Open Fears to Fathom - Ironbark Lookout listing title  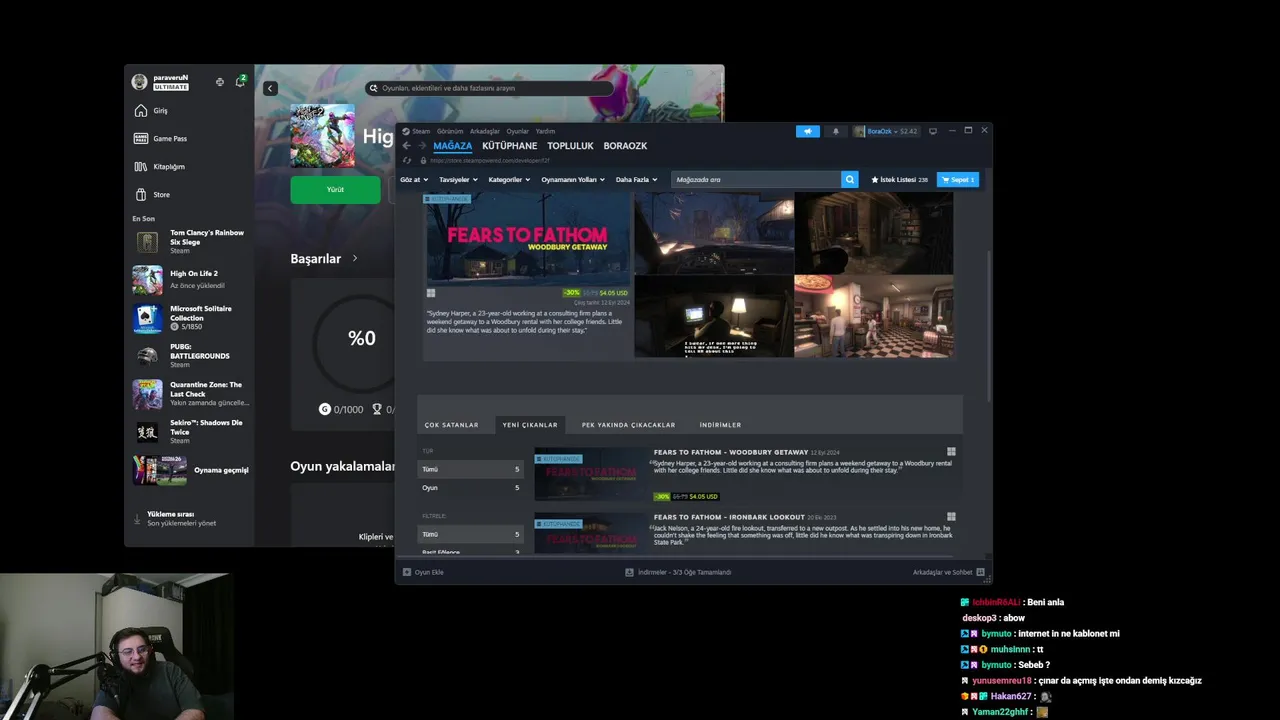point(729,517)
